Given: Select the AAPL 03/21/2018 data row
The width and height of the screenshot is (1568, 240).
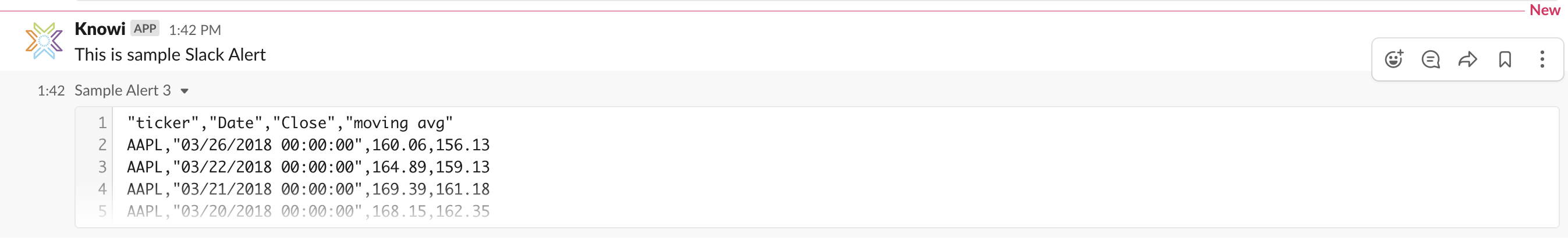Looking at the screenshot, I should pos(308,189).
